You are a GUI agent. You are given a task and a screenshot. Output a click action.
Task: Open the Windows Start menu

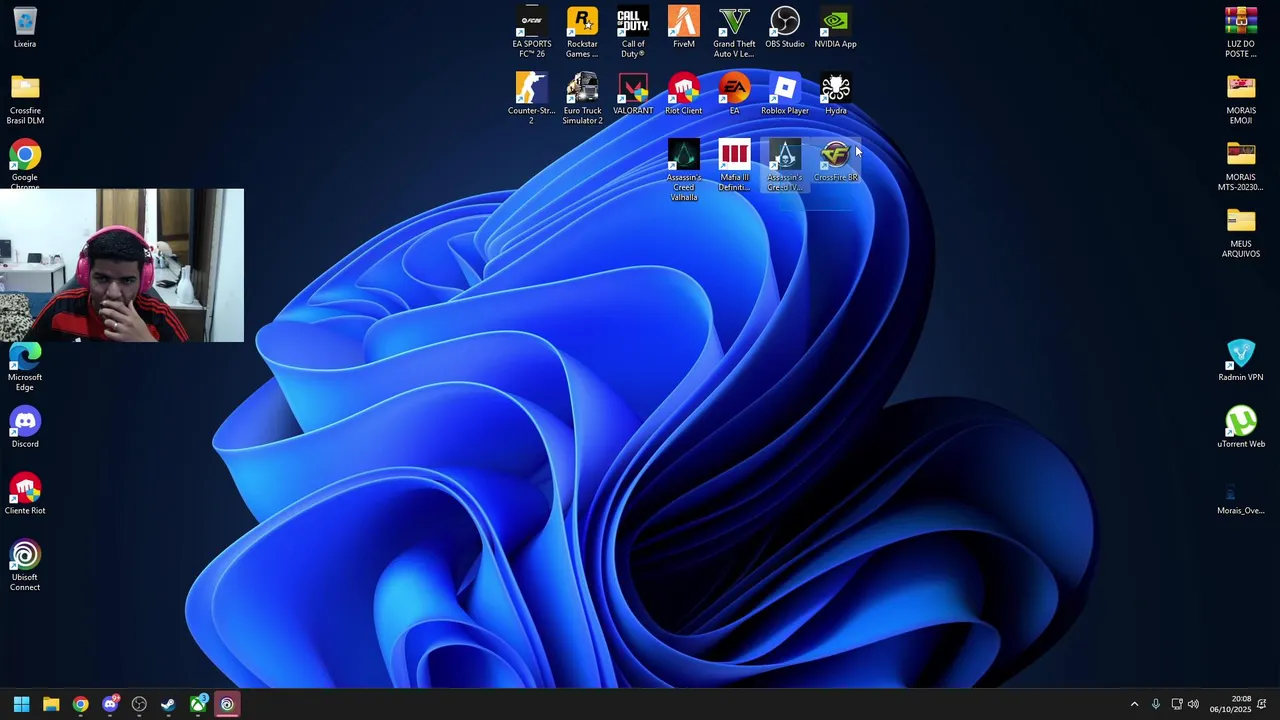coord(21,704)
